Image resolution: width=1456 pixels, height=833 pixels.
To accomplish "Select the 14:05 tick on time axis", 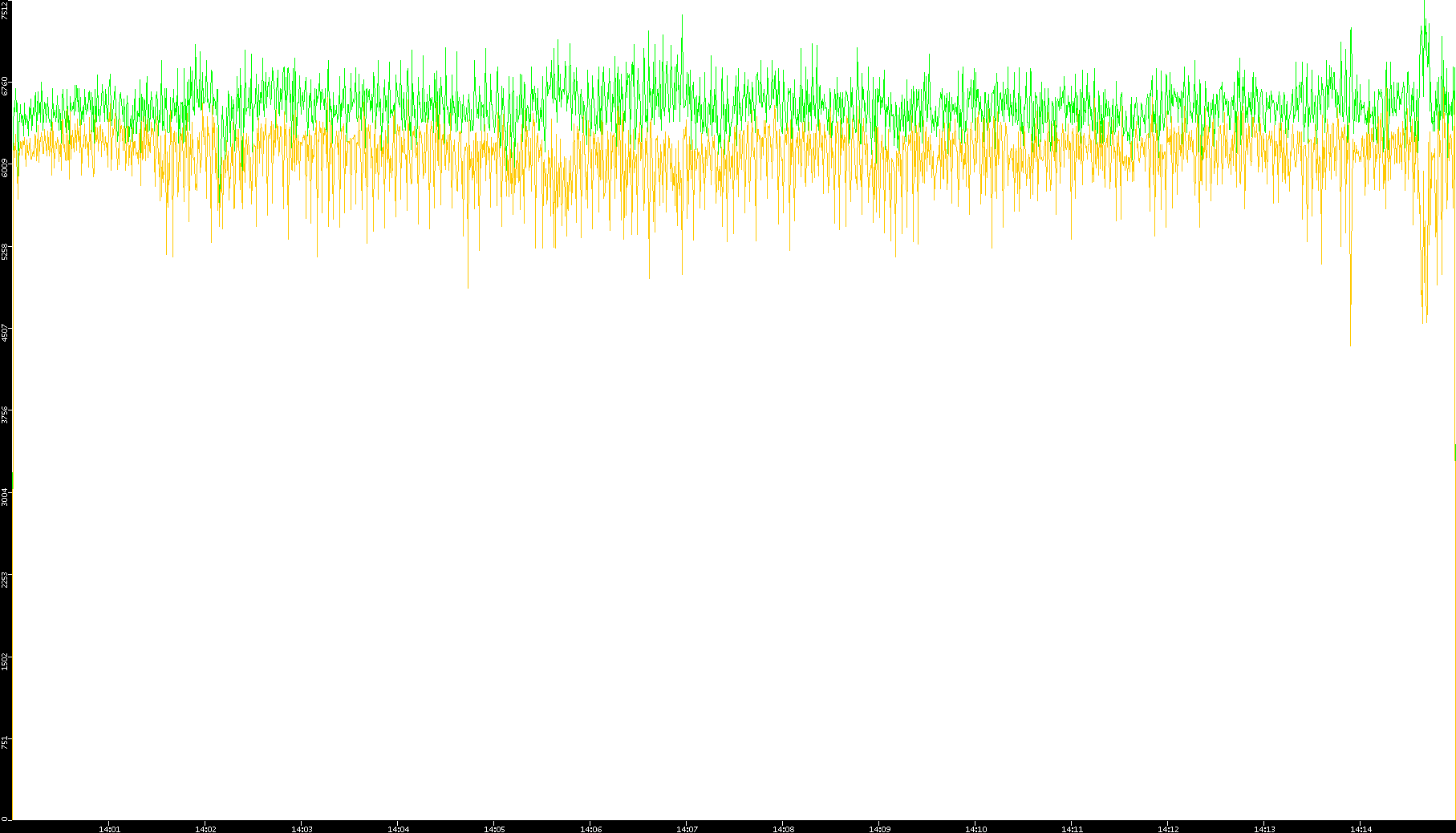I will coord(494,828).
